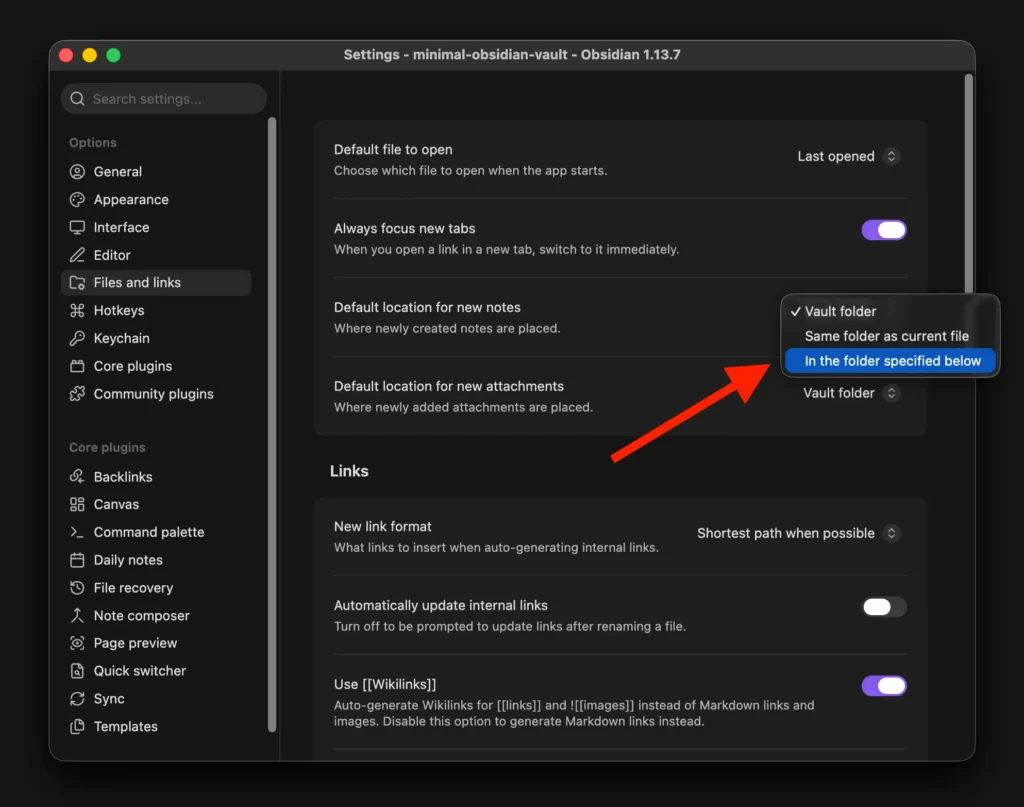Open Note composer plugin settings
Image resolution: width=1024 pixels, height=807 pixels.
pos(156,616)
